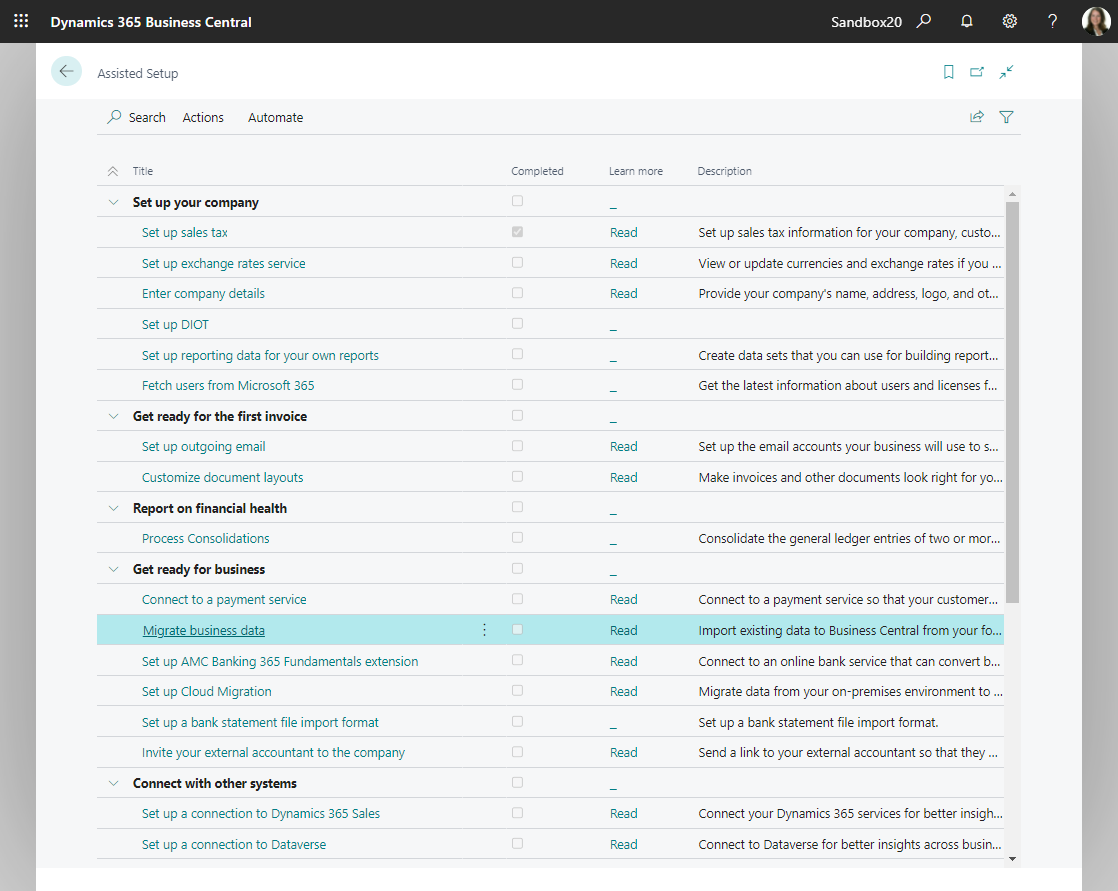Image resolution: width=1118 pixels, height=891 pixels.
Task: Open the Set up outgoing email link
Action: pyautogui.click(x=204, y=447)
